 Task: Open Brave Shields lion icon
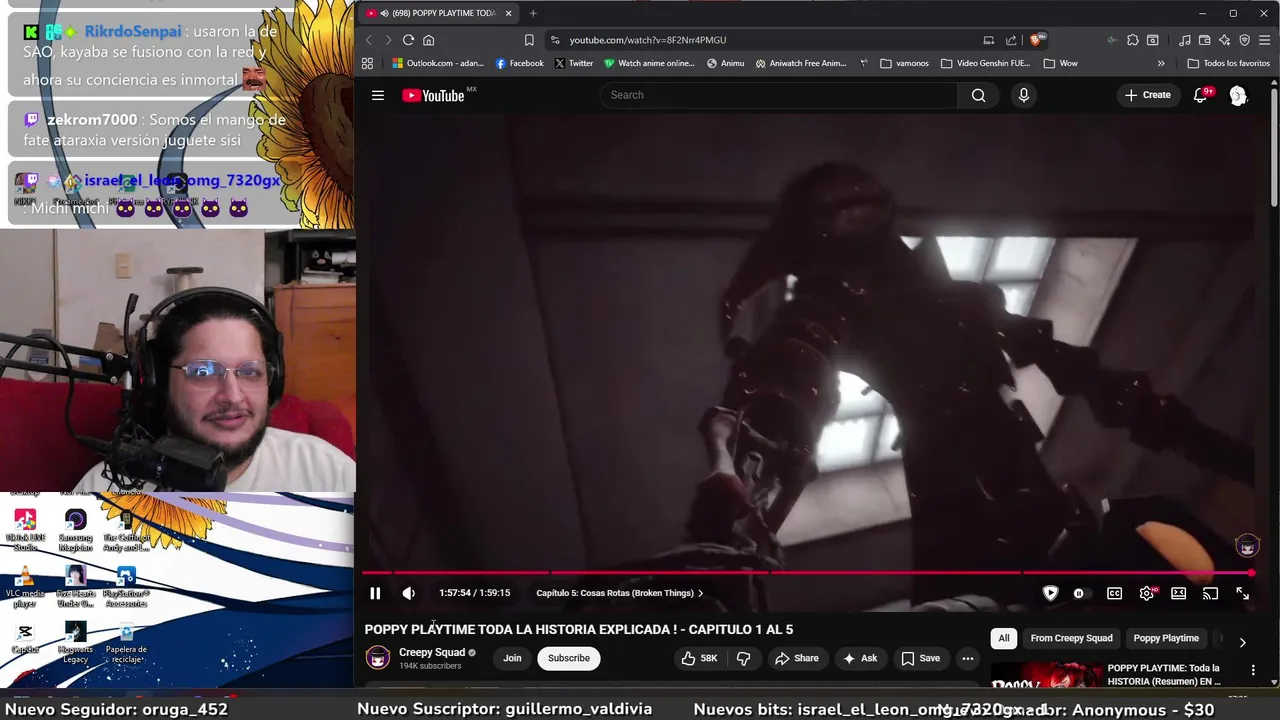pos(1036,40)
